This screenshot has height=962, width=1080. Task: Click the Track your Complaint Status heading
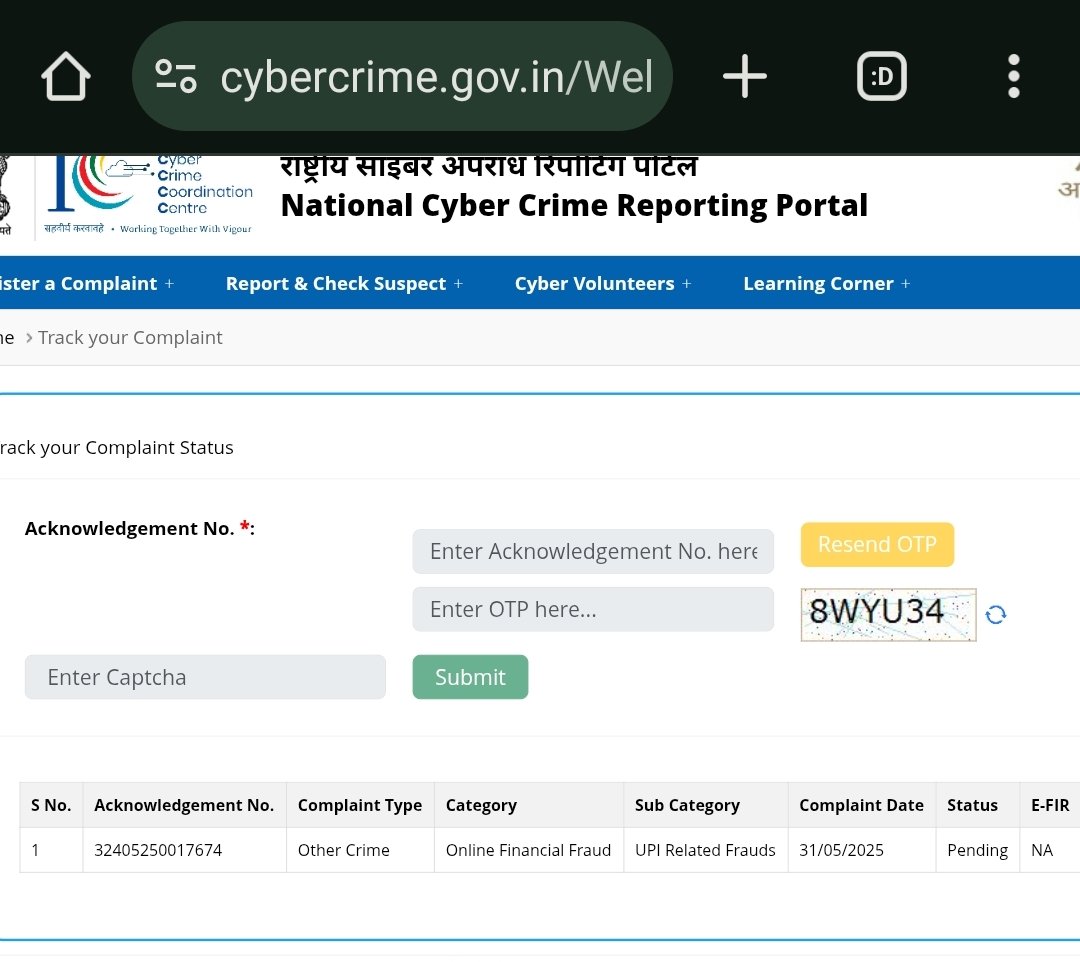point(116,448)
